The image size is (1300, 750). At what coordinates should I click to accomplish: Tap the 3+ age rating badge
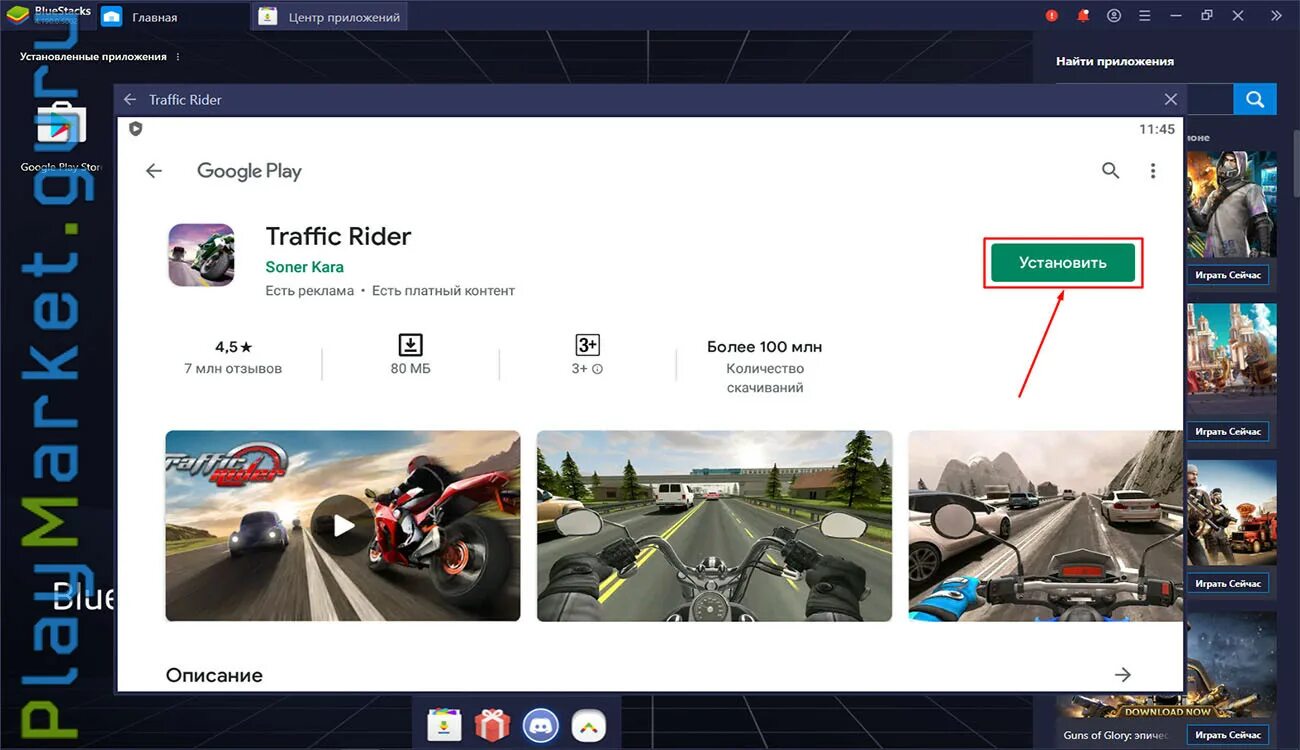(x=587, y=345)
